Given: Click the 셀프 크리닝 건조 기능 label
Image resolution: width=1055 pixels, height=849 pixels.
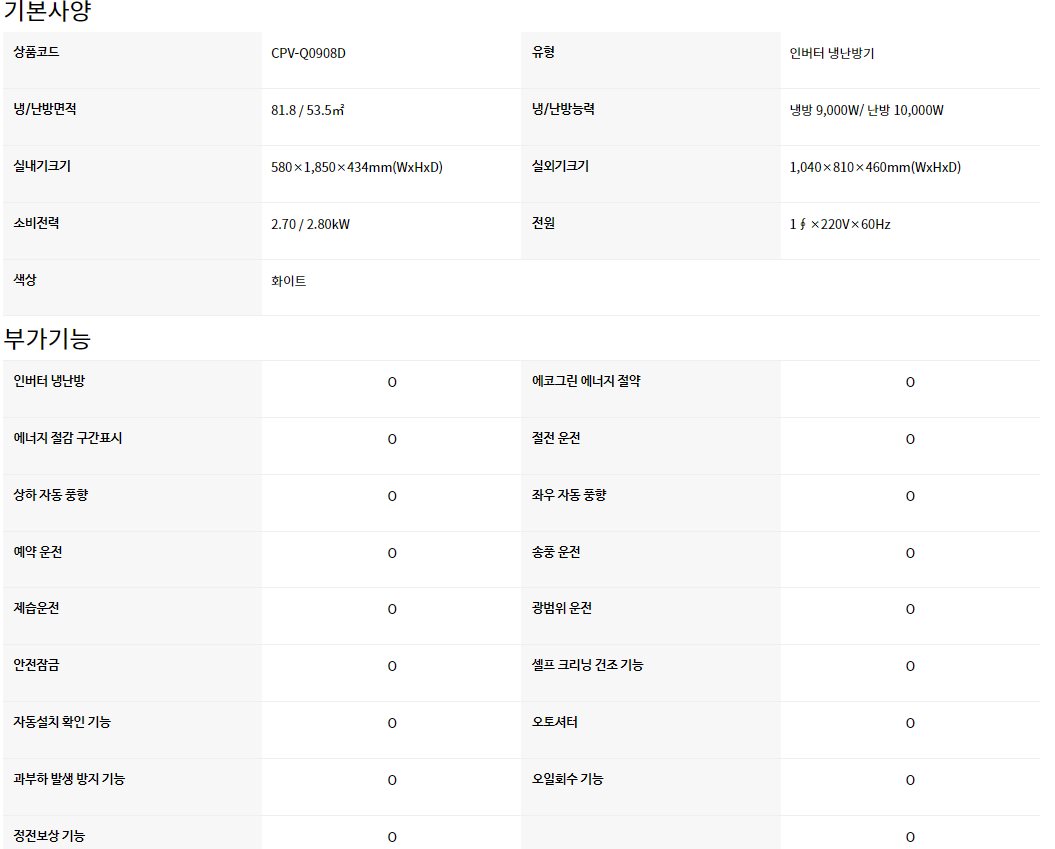Looking at the screenshot, I should tap(587, 665).
